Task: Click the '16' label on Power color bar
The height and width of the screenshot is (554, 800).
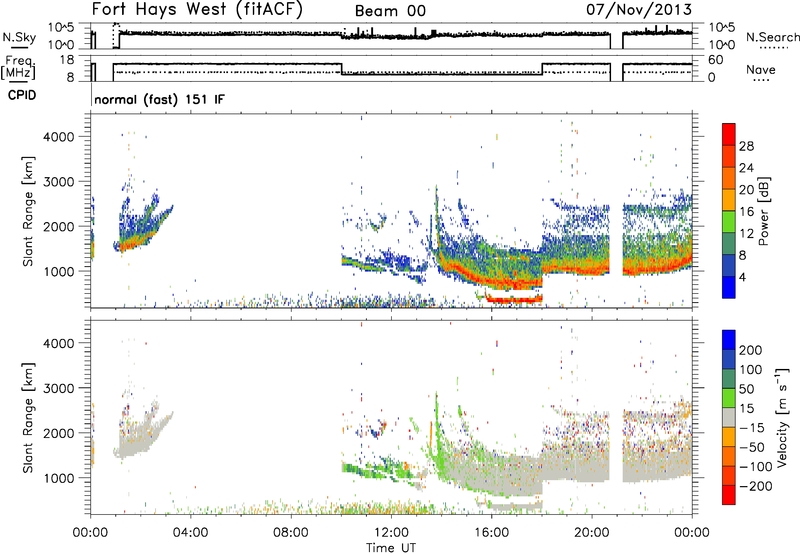Action: click(x=746, y=212)
